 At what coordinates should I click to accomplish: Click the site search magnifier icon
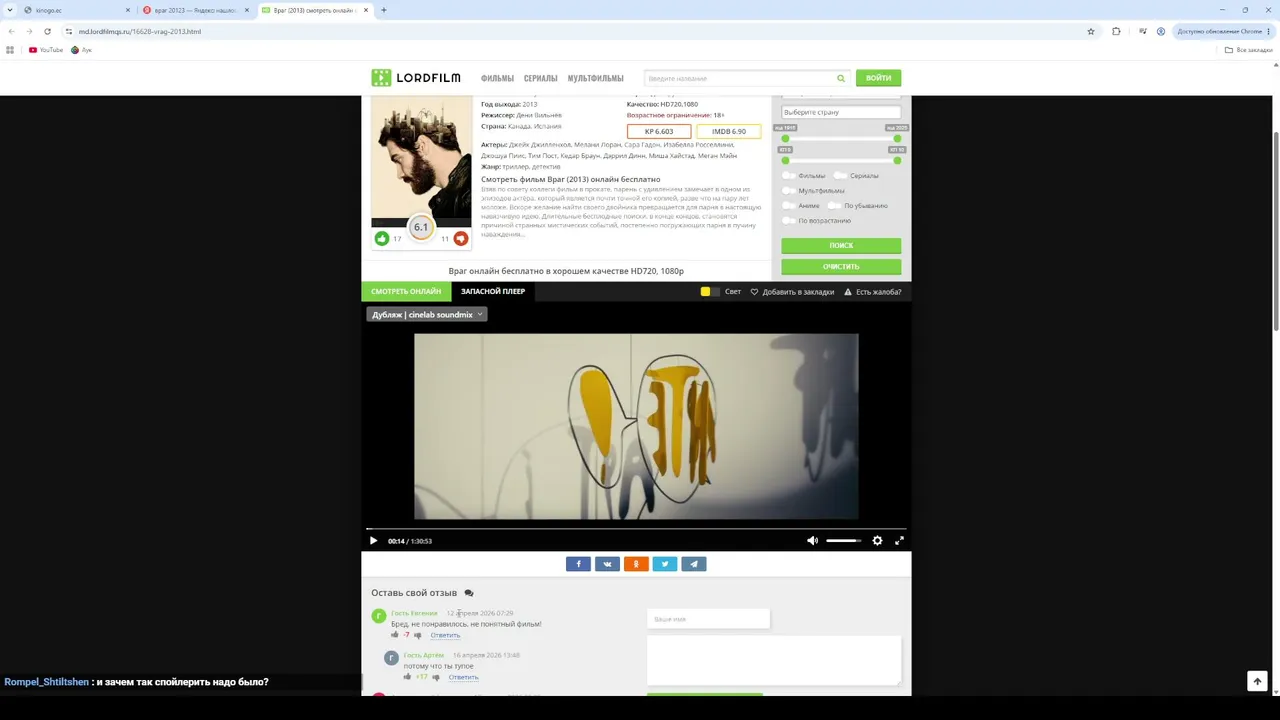[x=841, y=78]
